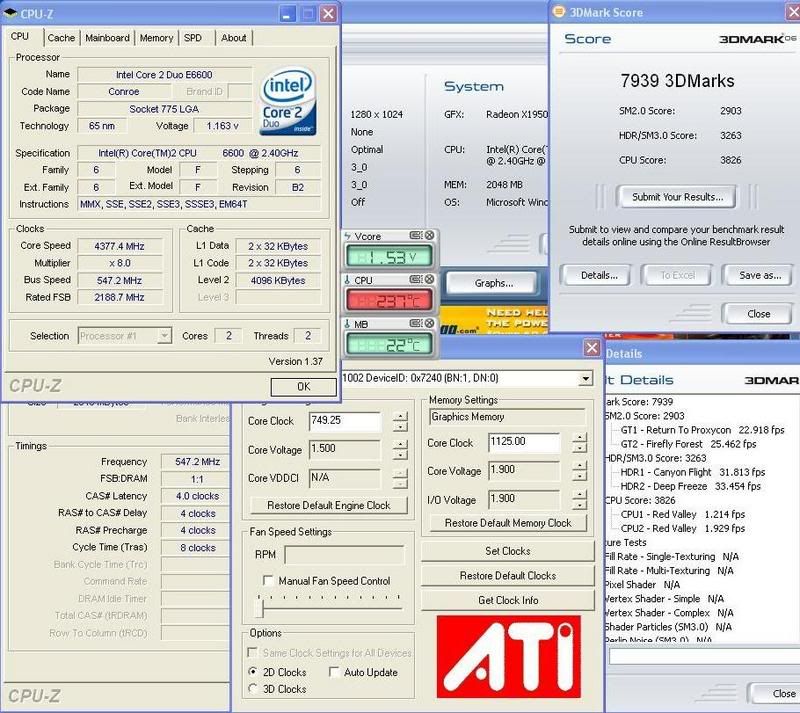Decrease the memory I/O Voltage with down arrow

pos(580,505)
